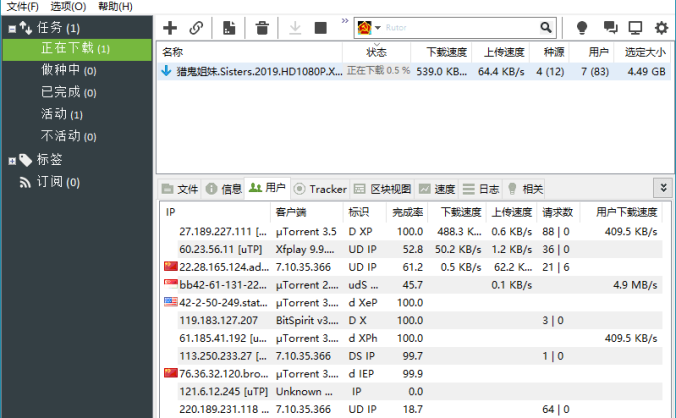Sort torrents by 种源 column header
This screenshot has height=418, width=676.
click(550, 52)
